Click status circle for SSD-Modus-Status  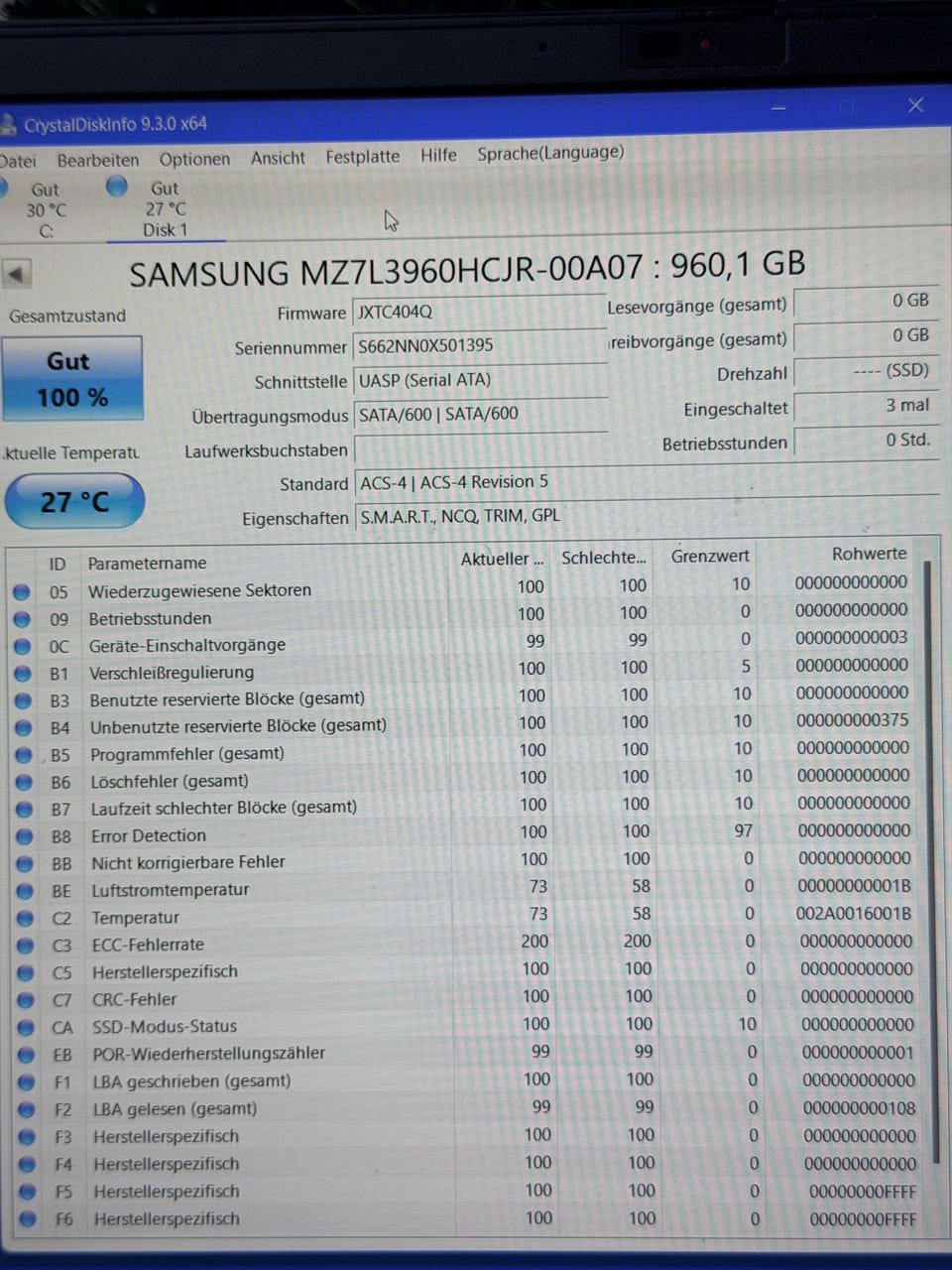click(27, 1027)
